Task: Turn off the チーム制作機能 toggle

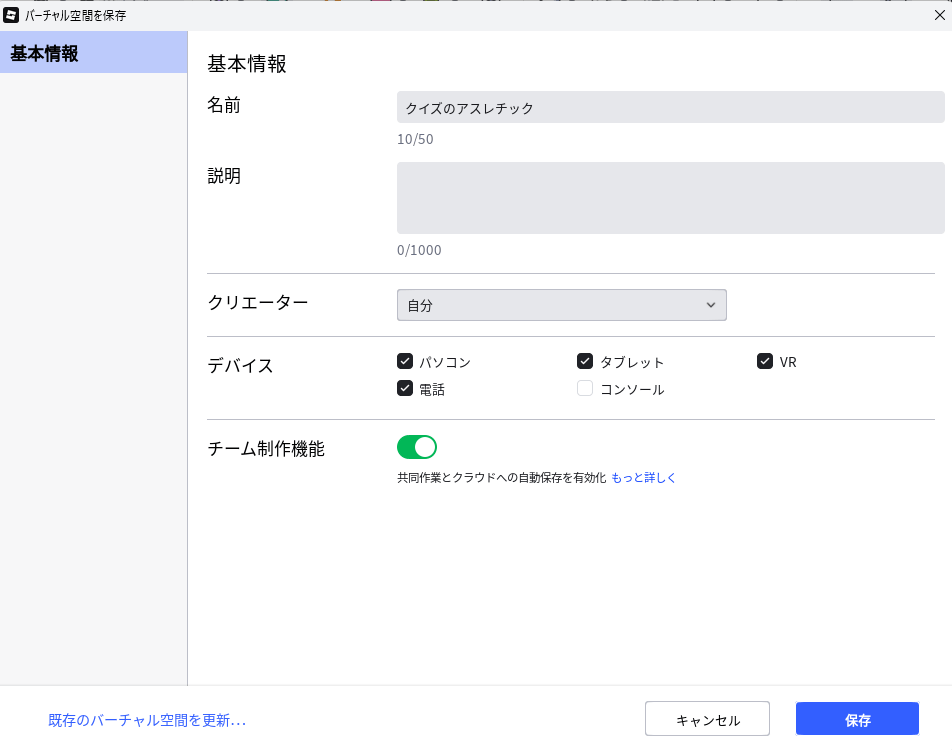Action: coord(416,447)
